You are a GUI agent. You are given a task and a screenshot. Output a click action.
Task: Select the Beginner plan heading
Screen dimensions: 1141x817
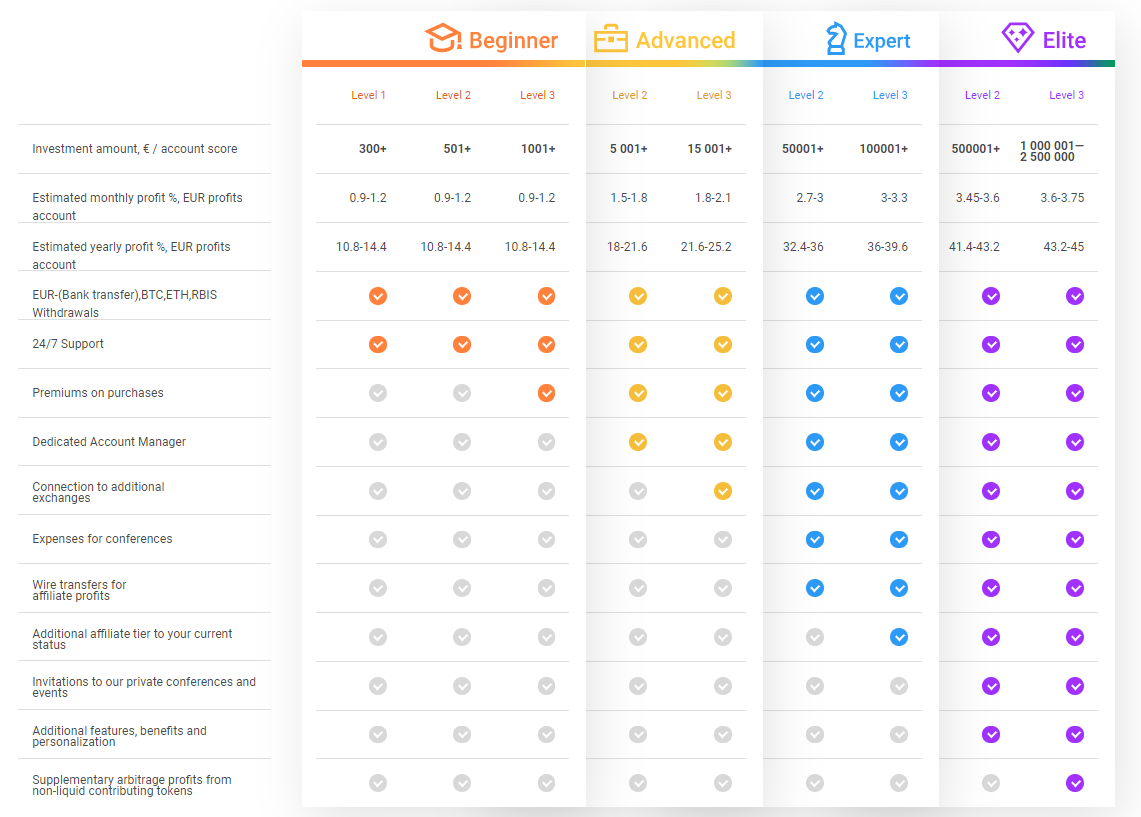coord(513,40)
